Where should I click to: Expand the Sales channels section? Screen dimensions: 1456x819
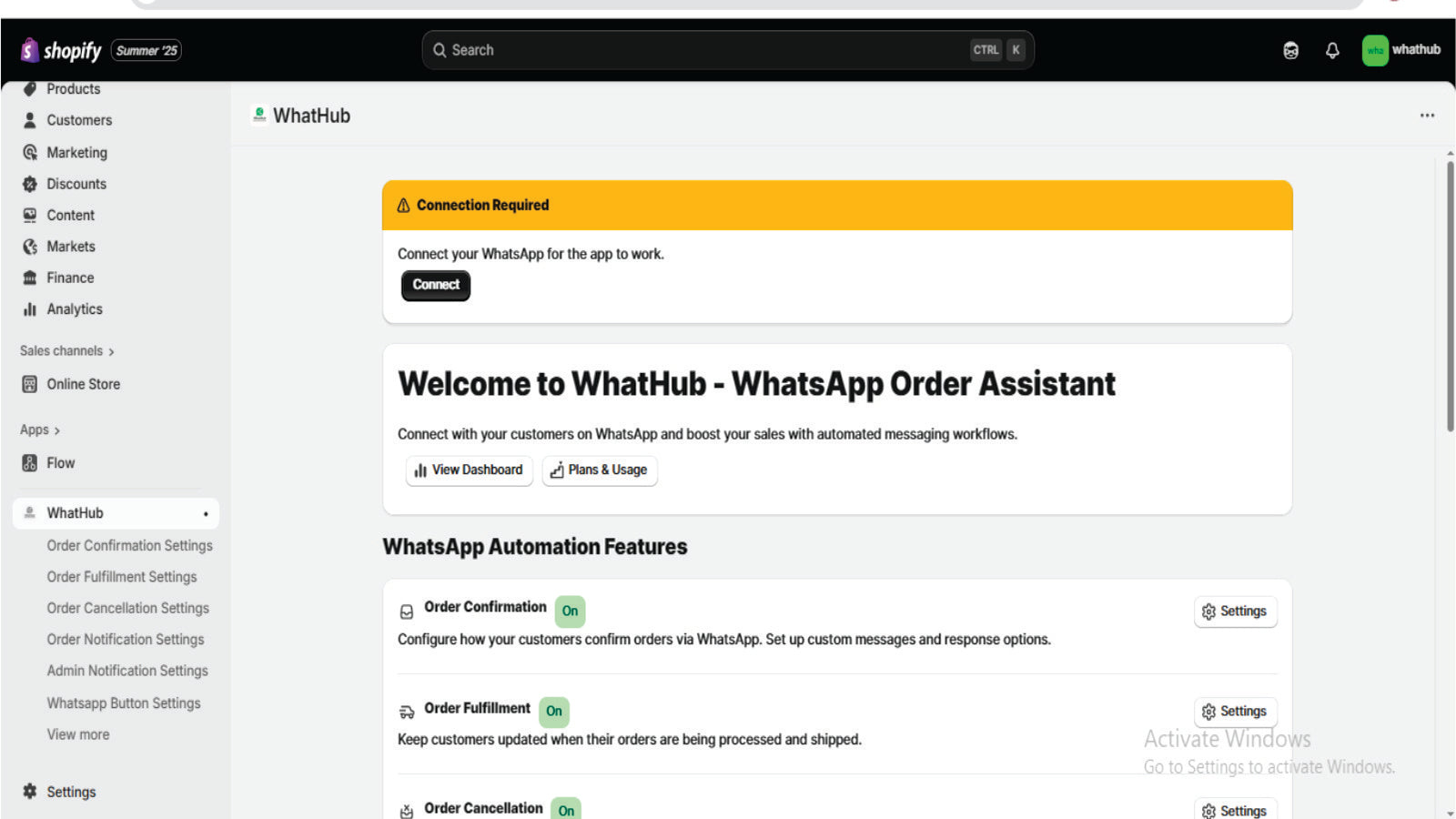(x=66, y=351)
